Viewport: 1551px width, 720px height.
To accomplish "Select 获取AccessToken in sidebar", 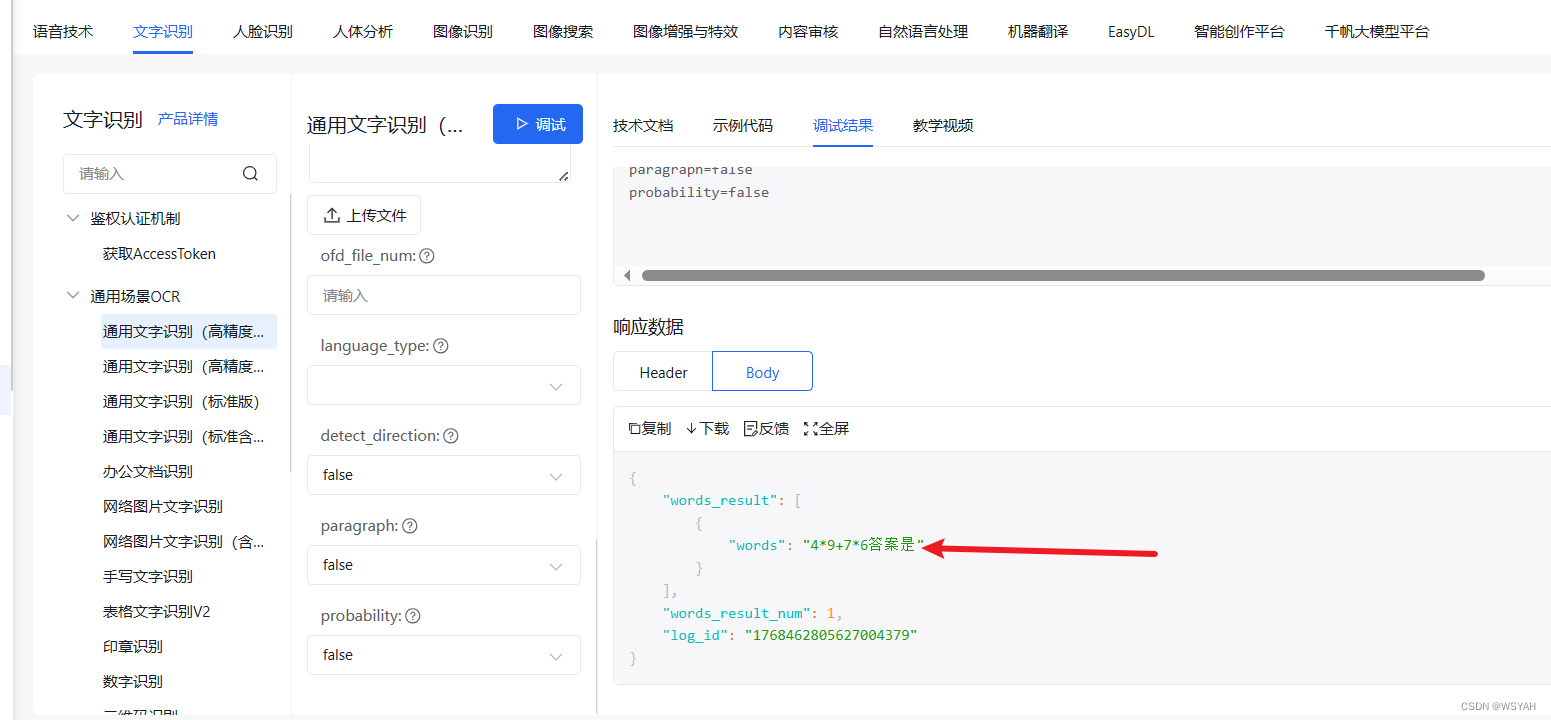I will (x=159, y=254).
